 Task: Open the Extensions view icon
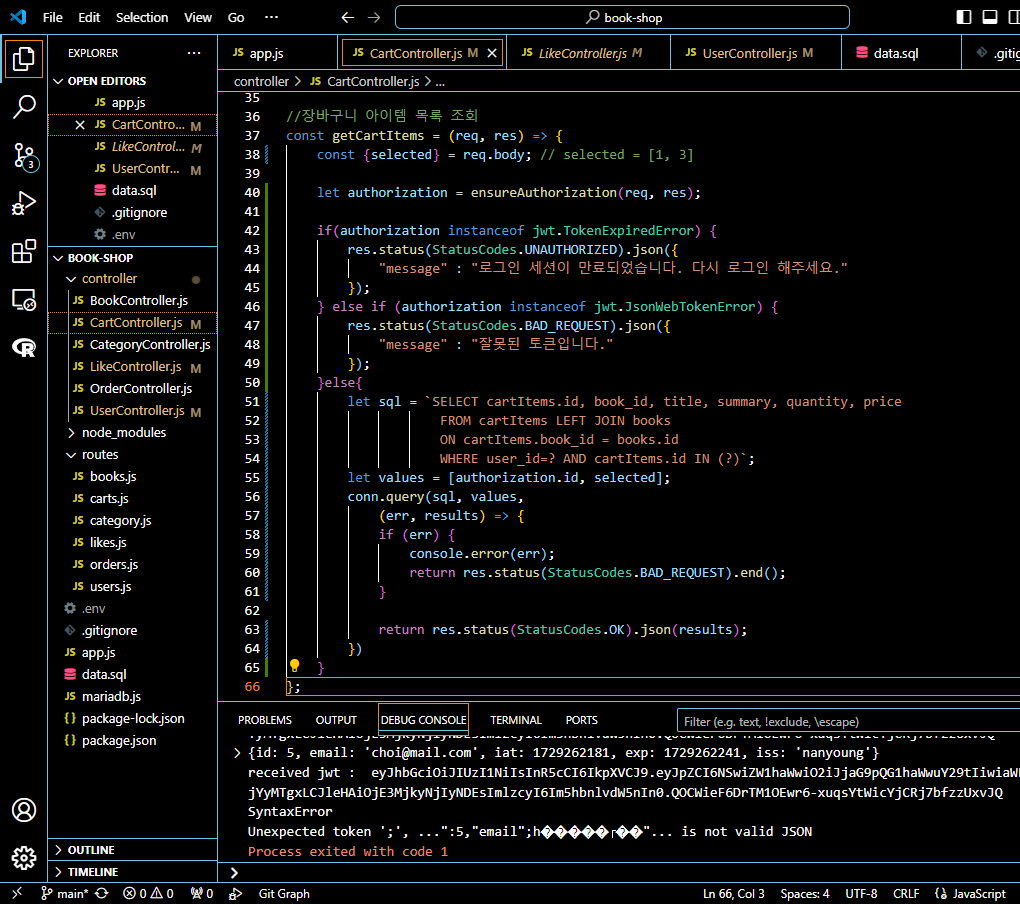23,252
